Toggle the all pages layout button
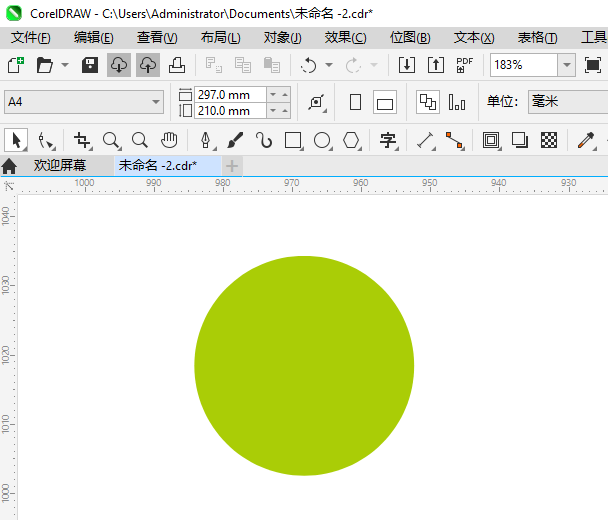 click(428, 102)
